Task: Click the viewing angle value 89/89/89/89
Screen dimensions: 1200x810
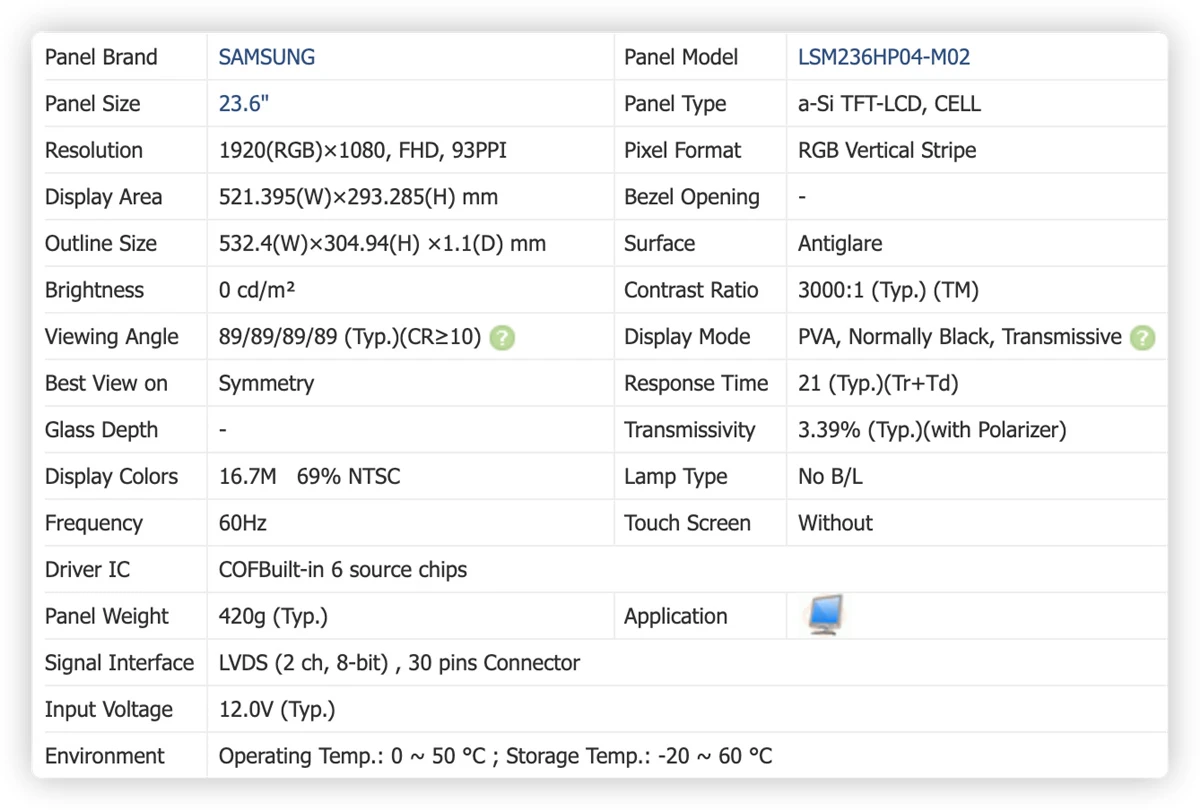Action: 278,338
